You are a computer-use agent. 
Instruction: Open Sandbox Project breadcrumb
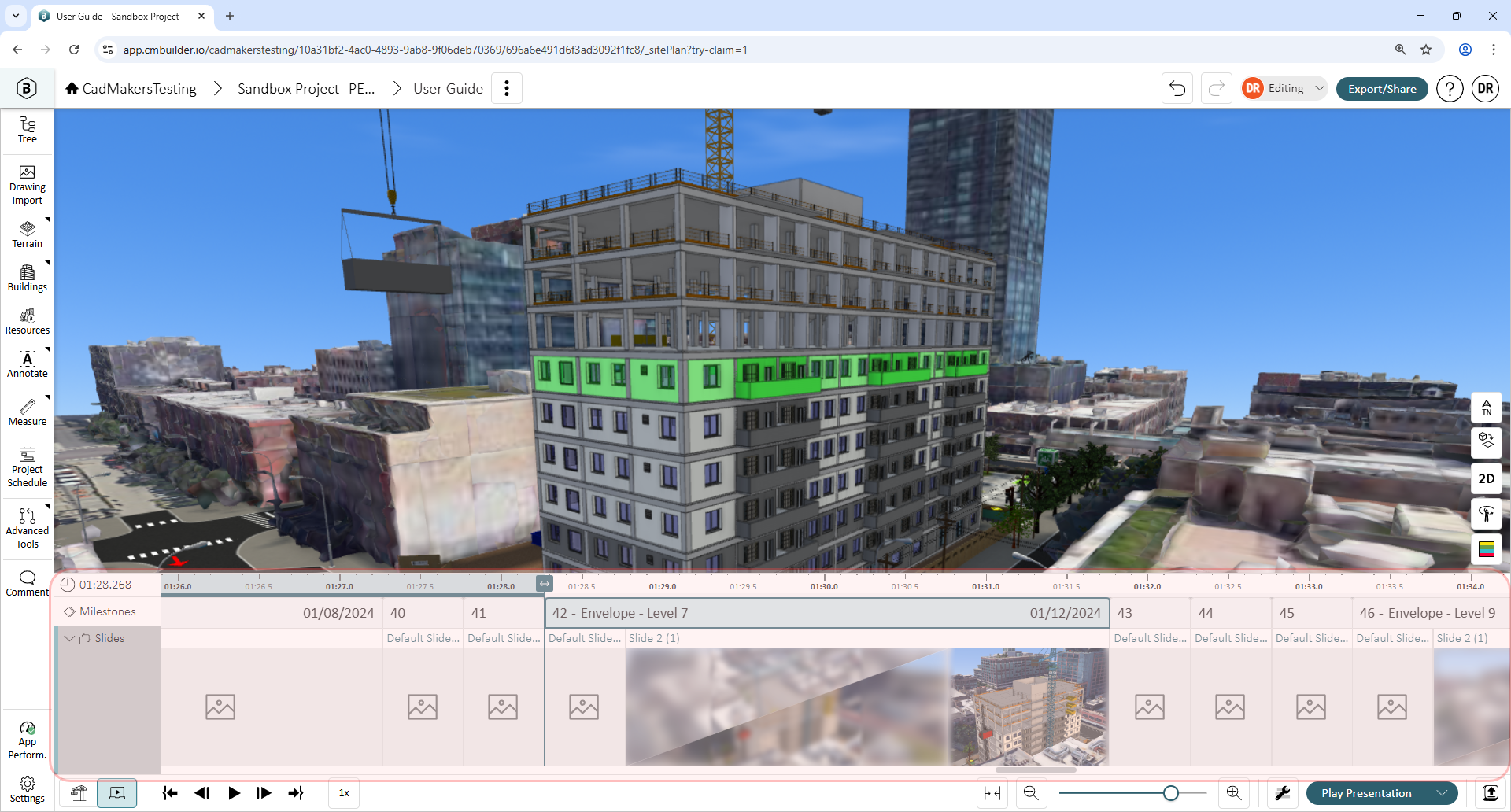click(x=306, y=88)
